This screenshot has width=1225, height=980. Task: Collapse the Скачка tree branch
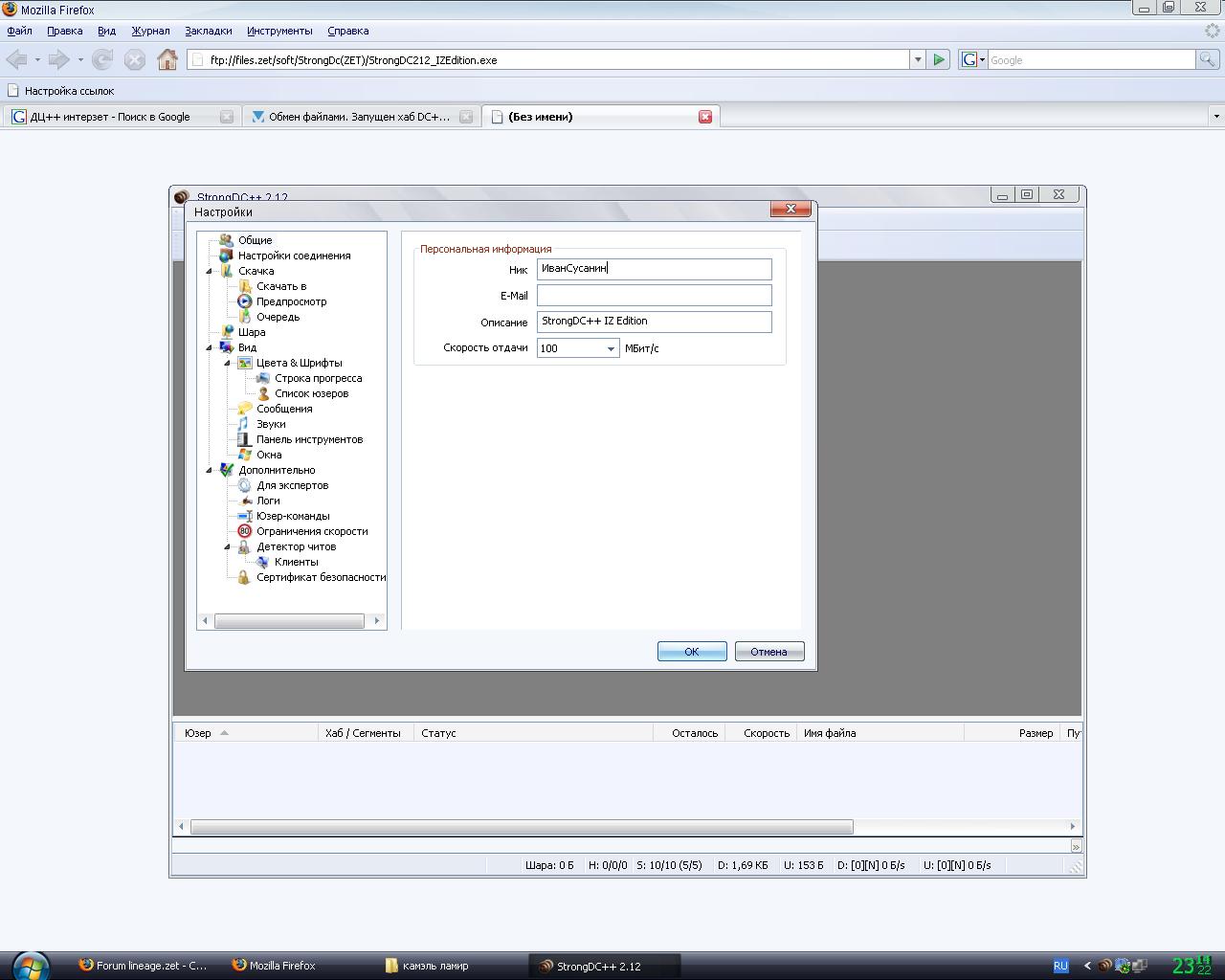pyautogui.click(x=210, y=271)
